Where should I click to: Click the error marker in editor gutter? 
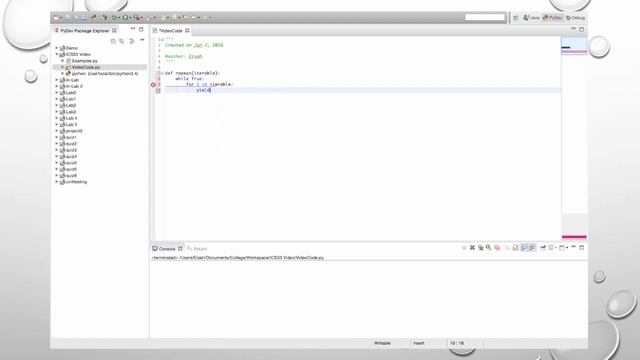(x=153, y=84)
